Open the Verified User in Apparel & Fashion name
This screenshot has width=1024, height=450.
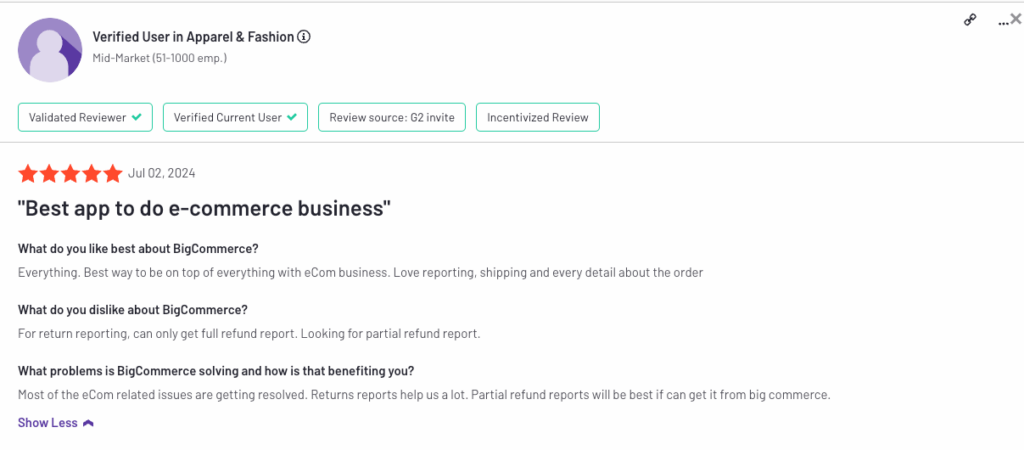193,37
